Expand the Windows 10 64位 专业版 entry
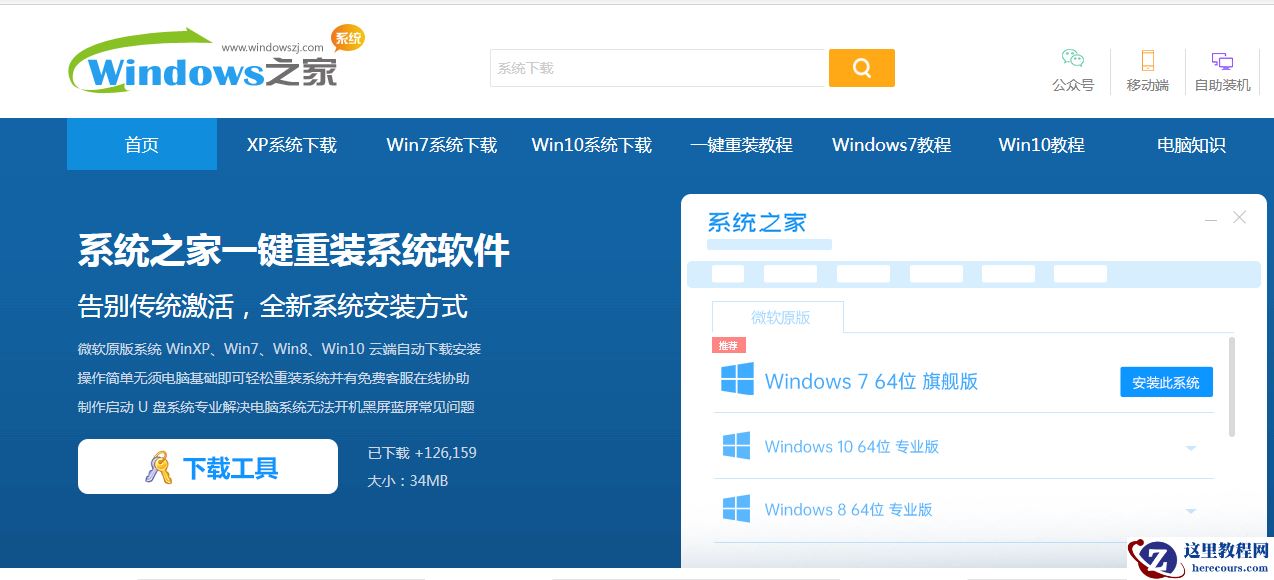 tap(1191, 447)
